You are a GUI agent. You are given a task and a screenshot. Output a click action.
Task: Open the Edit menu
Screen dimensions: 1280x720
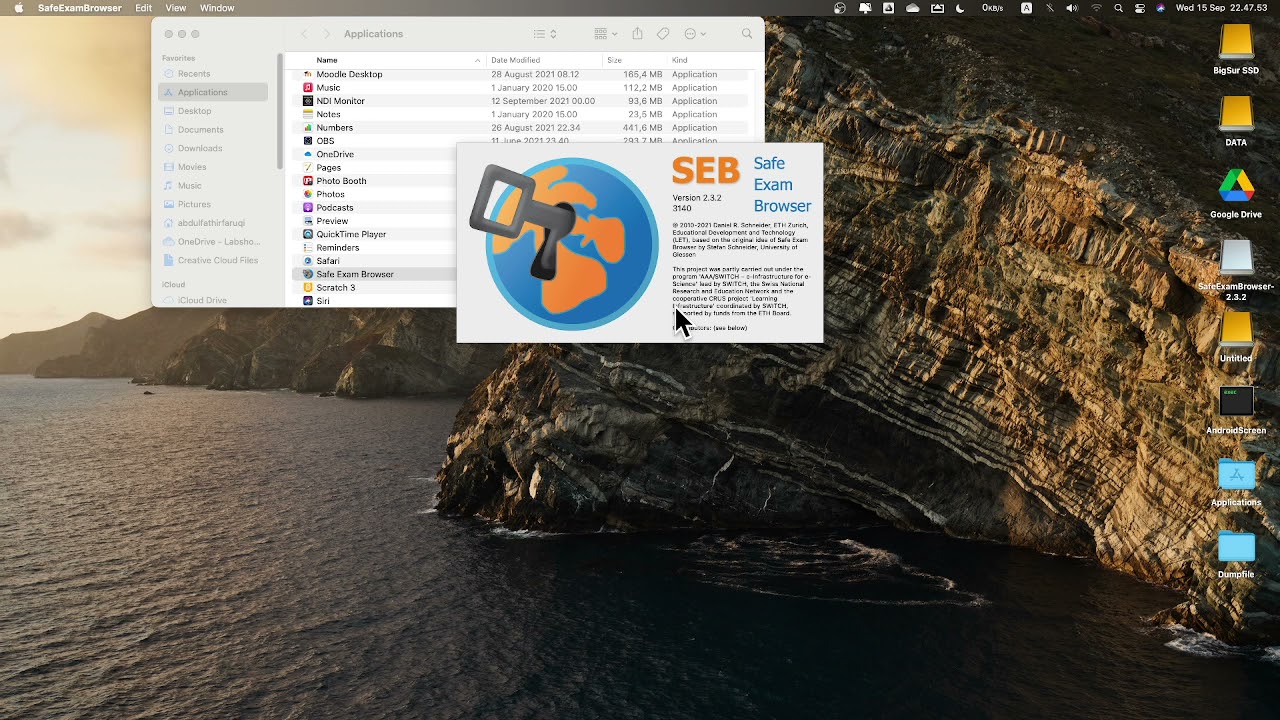coord(144,8)
